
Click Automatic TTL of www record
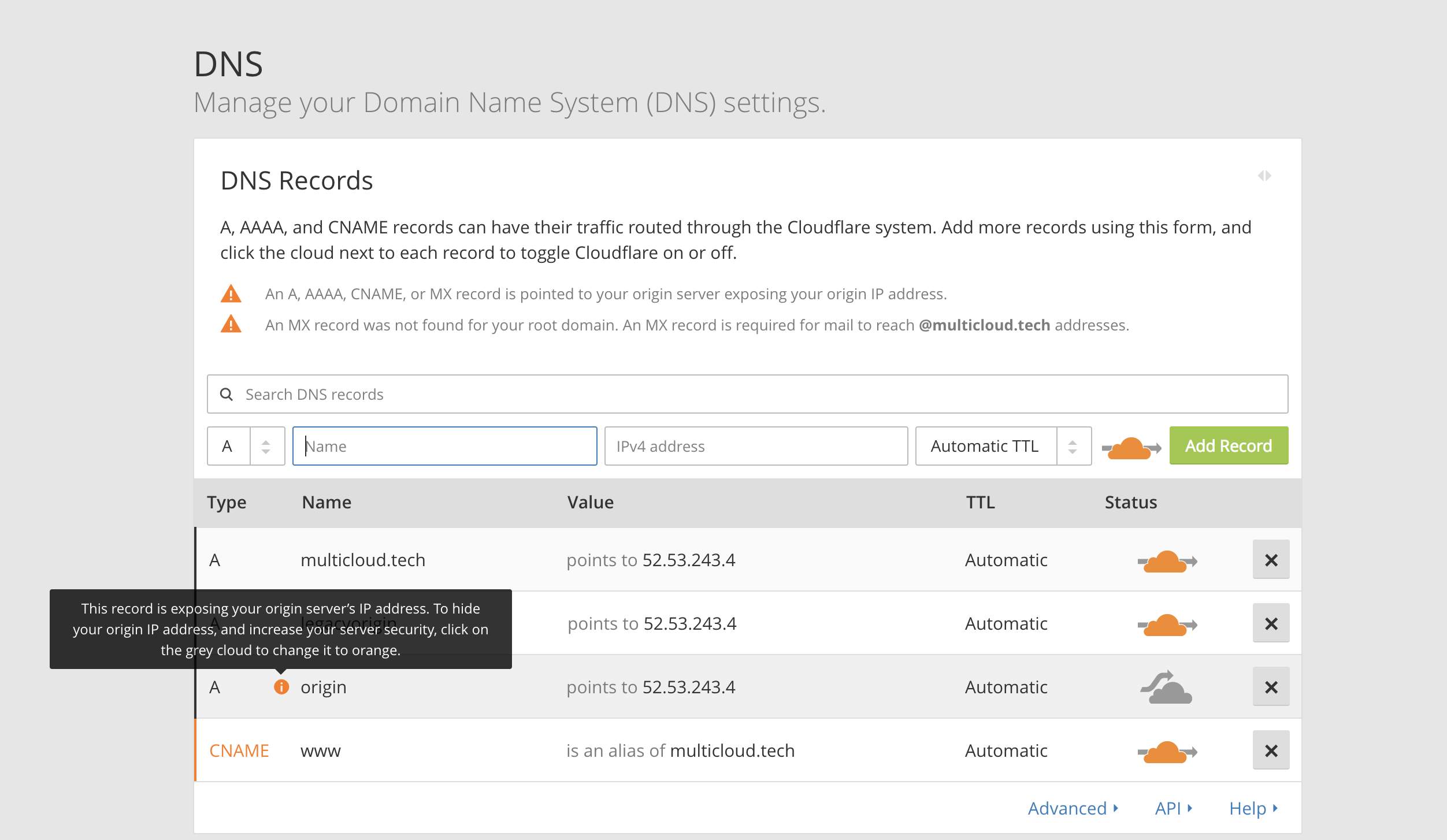1006,750
